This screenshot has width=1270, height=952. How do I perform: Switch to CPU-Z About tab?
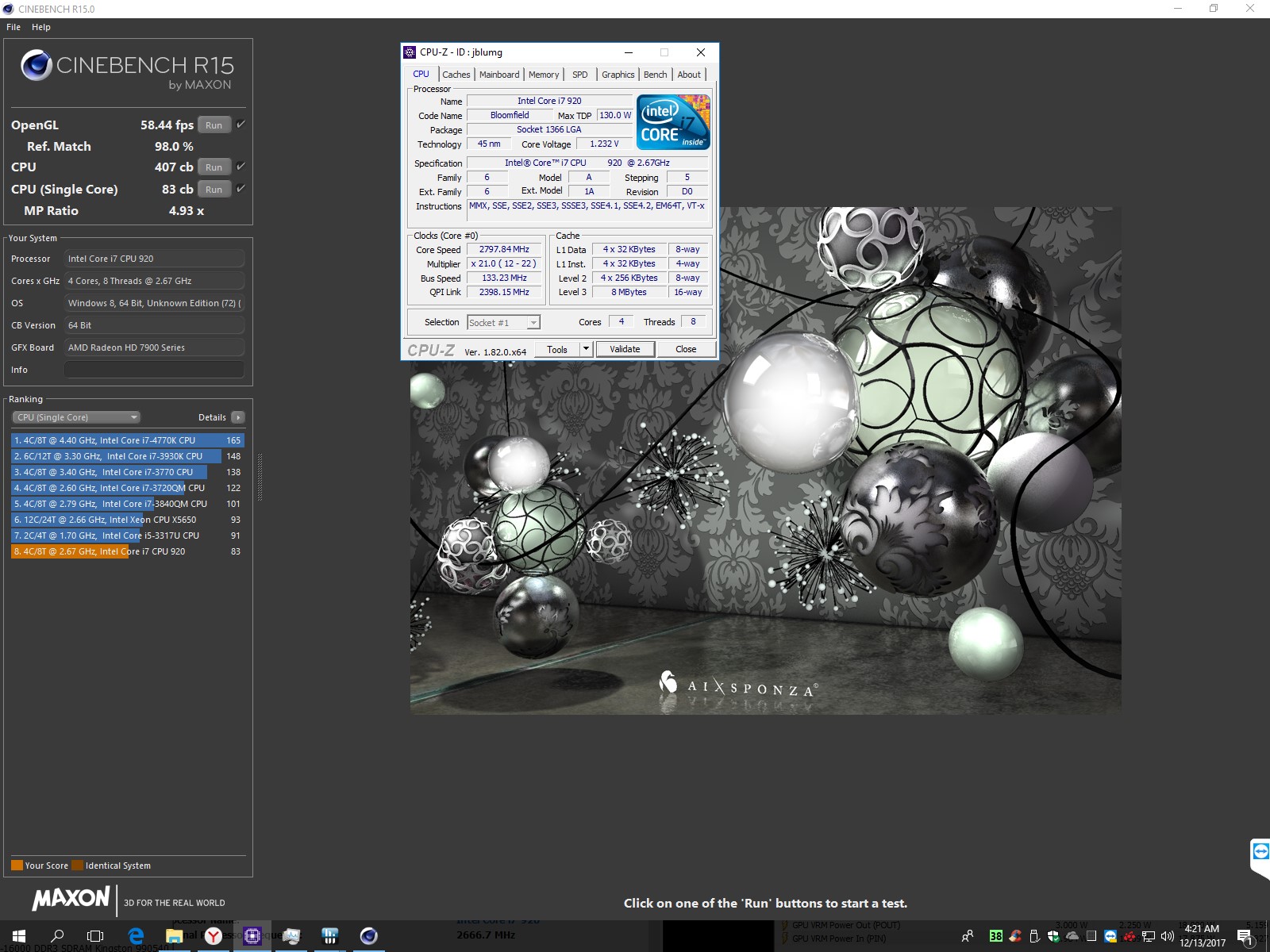point(689,75)
